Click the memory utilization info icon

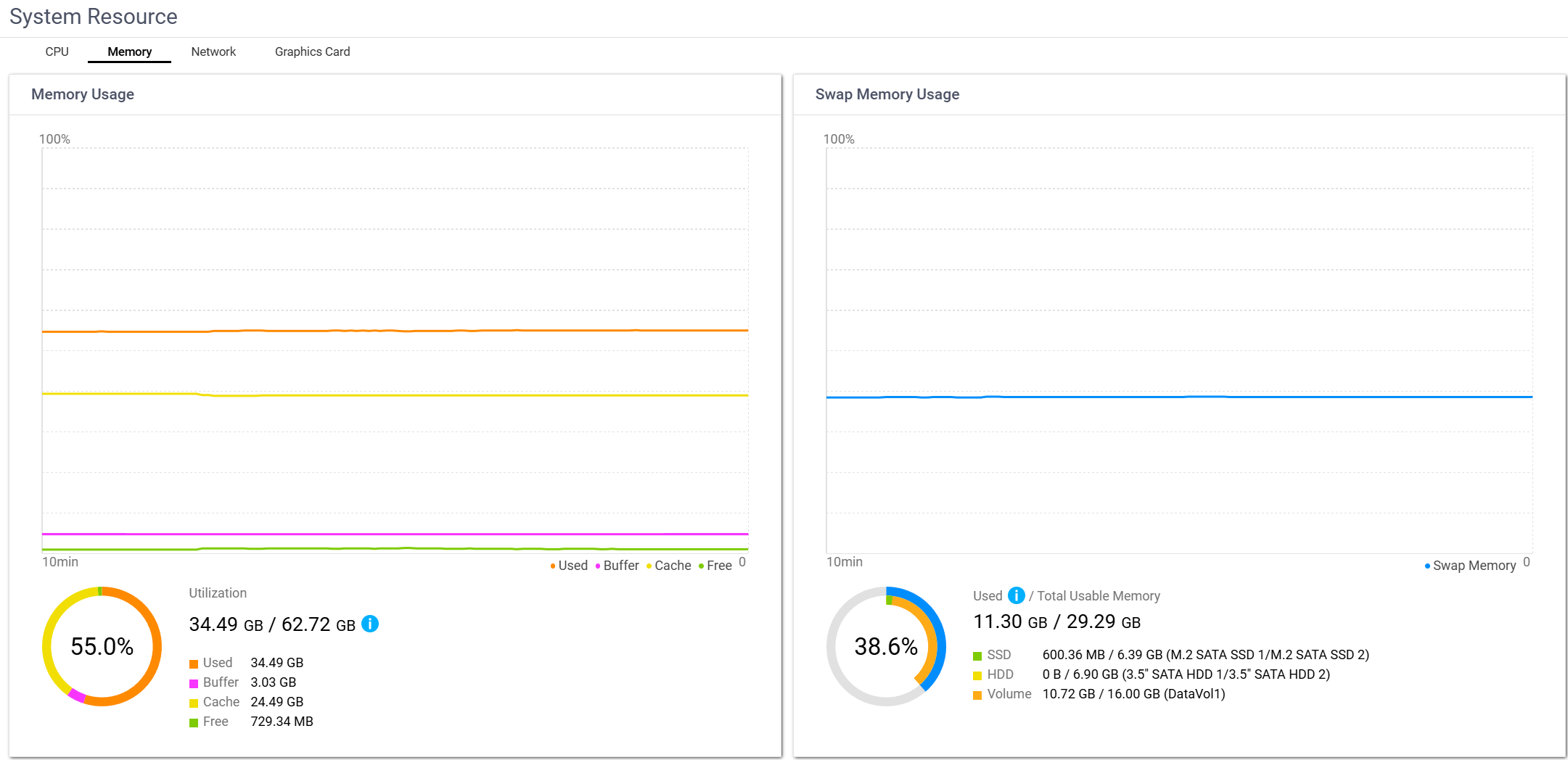[370, 624]
